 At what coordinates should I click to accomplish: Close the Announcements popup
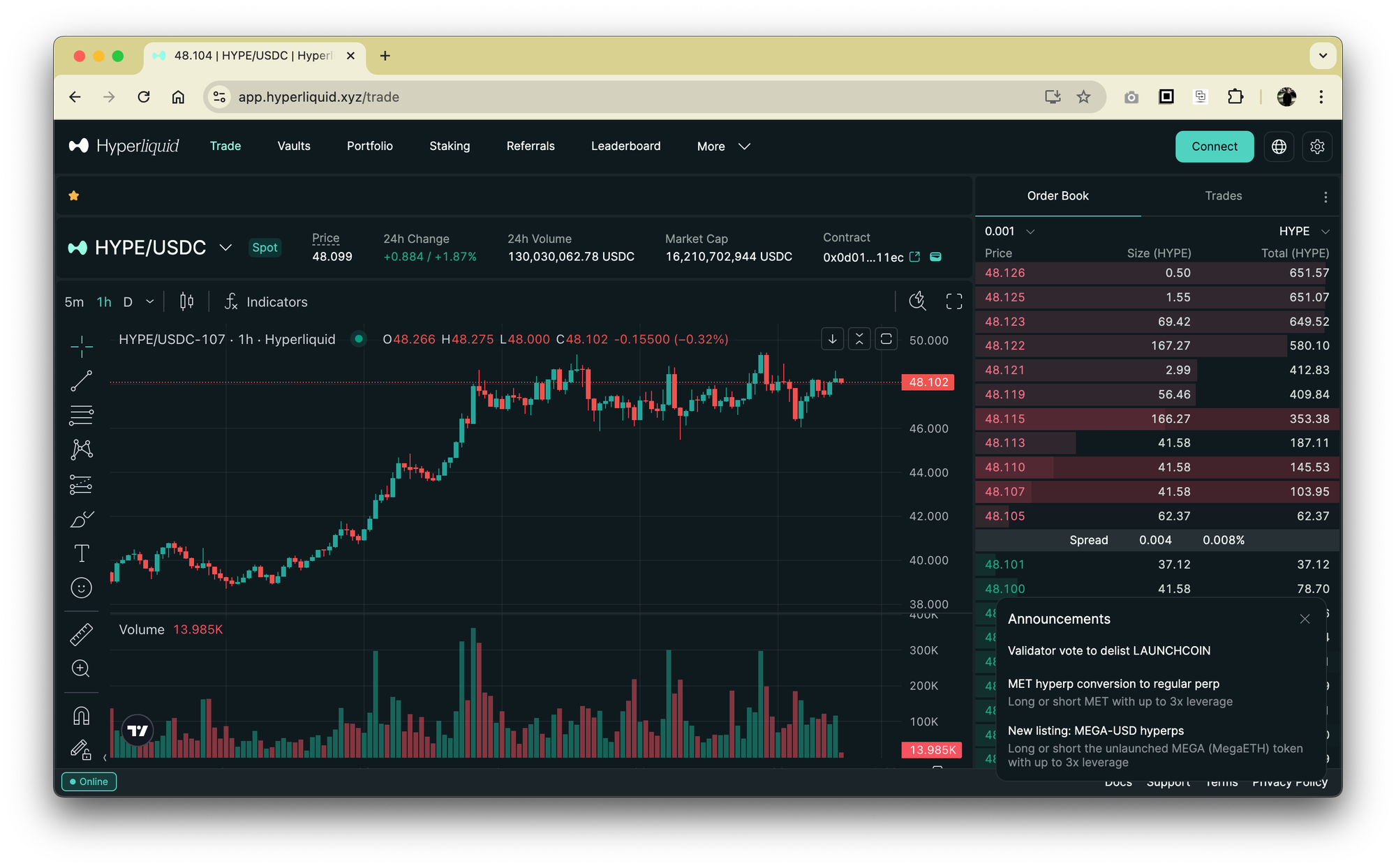1305,619
